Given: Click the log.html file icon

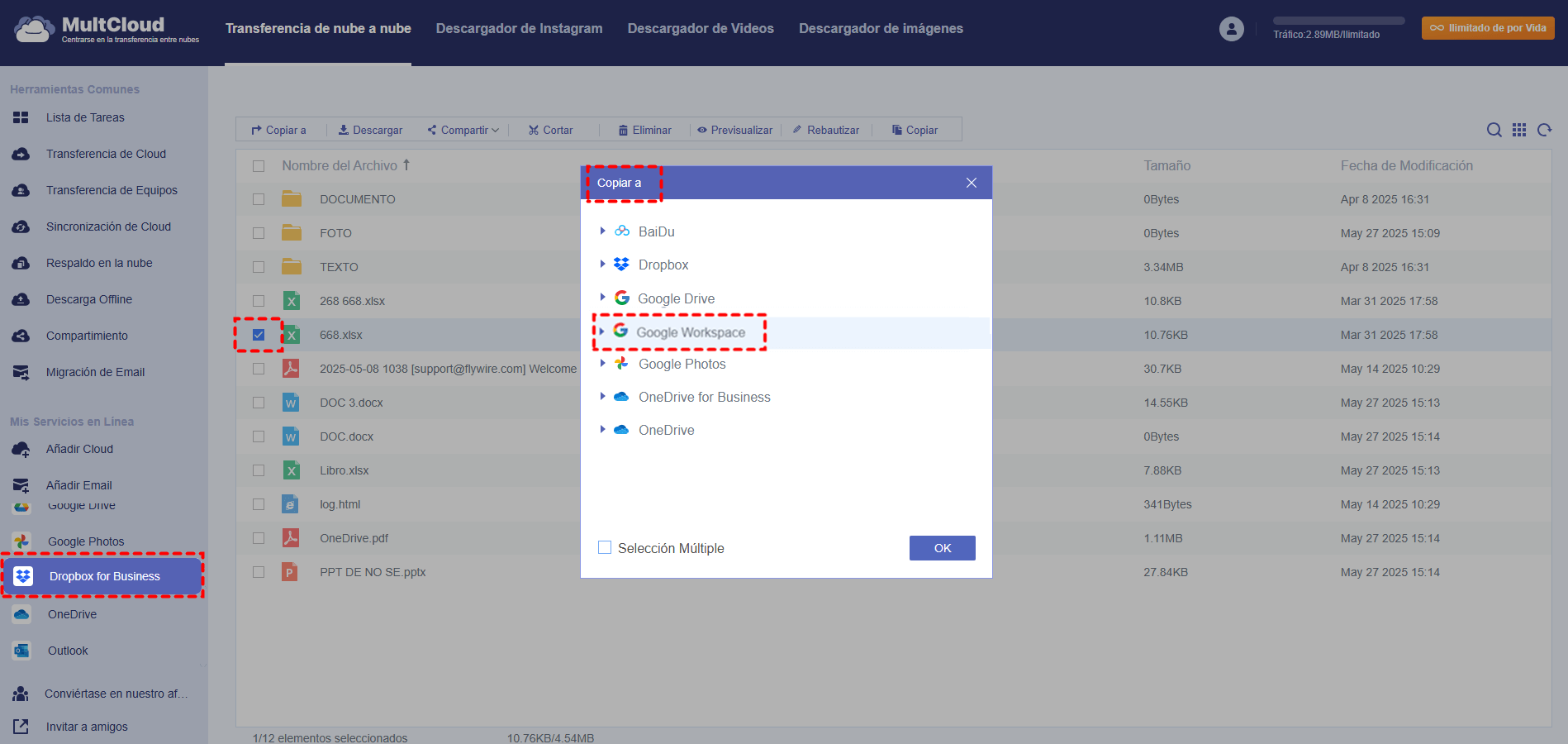Looking at the screenshot, I should pyautogui.click(x=290, y=504).
